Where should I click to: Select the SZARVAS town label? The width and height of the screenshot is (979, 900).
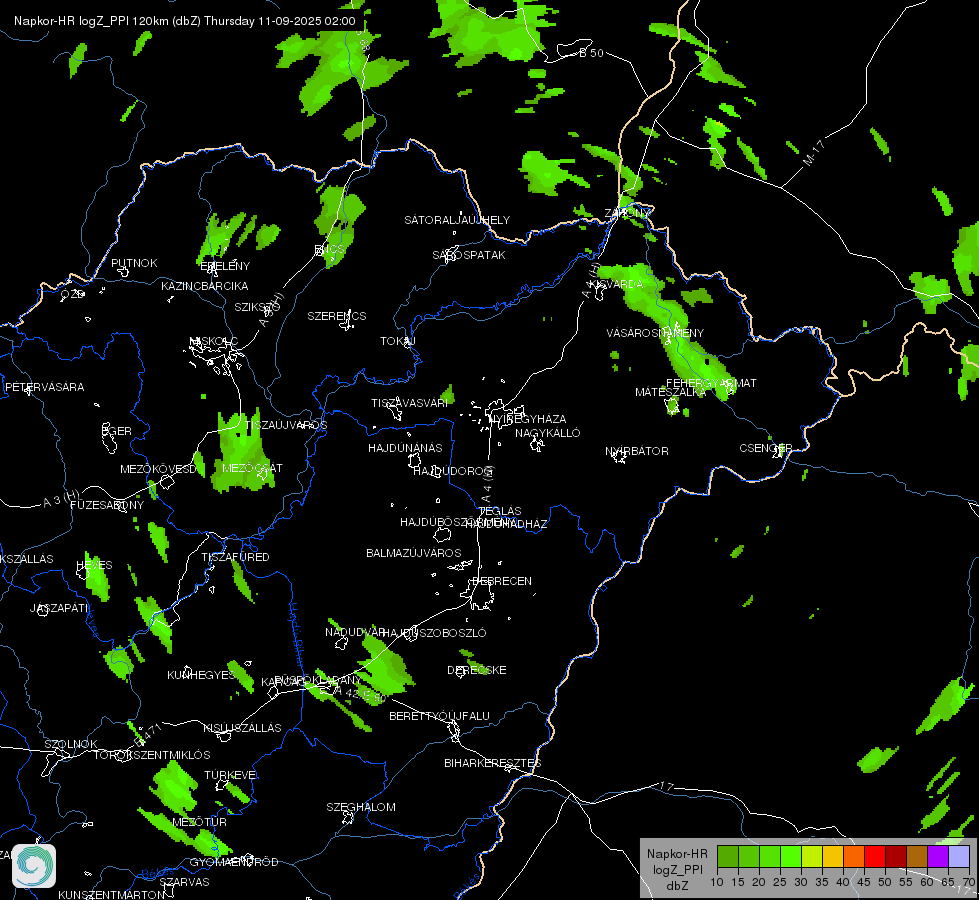pos(184,882)
